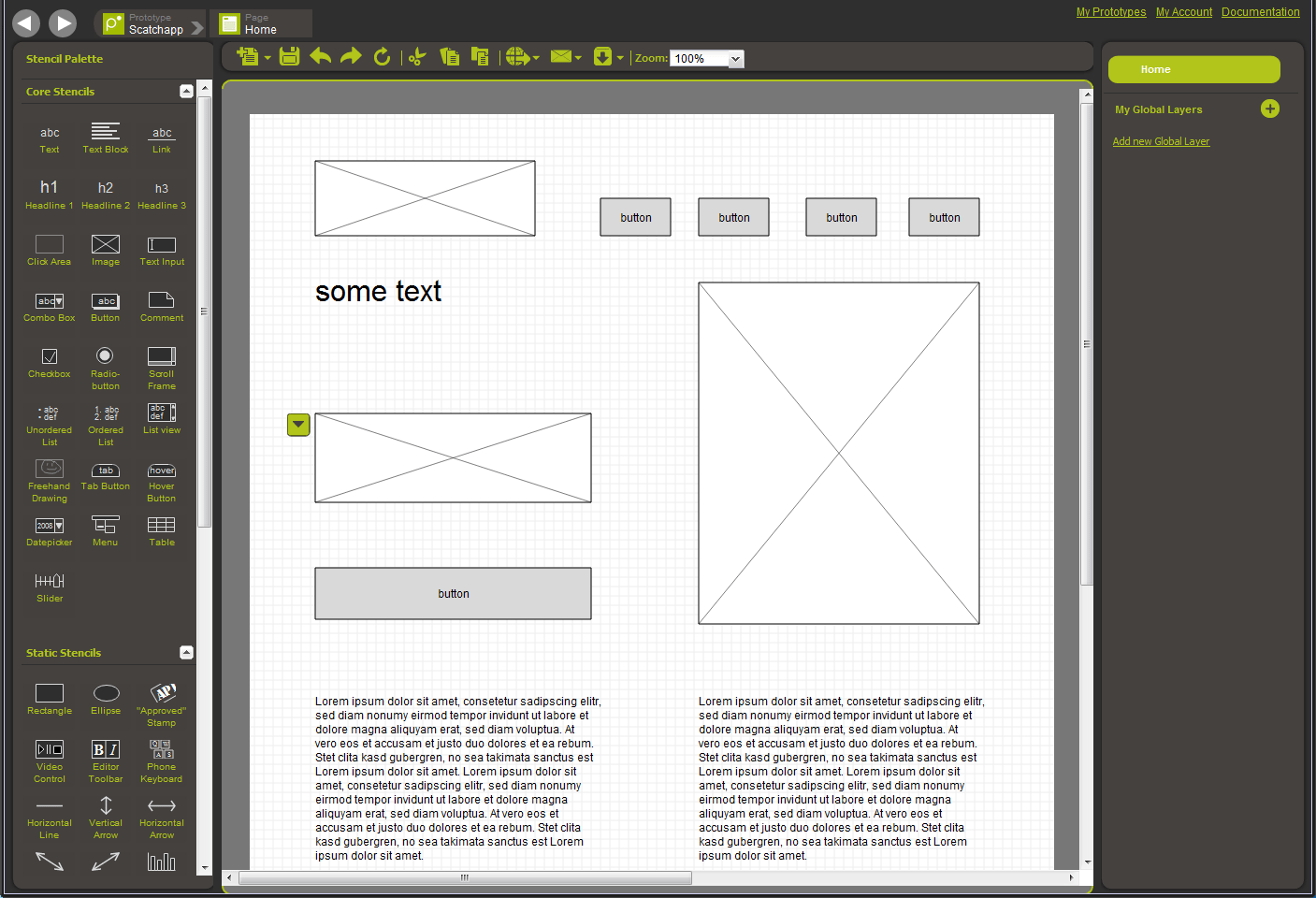Collapse the Core Stencils section
Viewport: 1316px width, 898px height.
point(186,92)
